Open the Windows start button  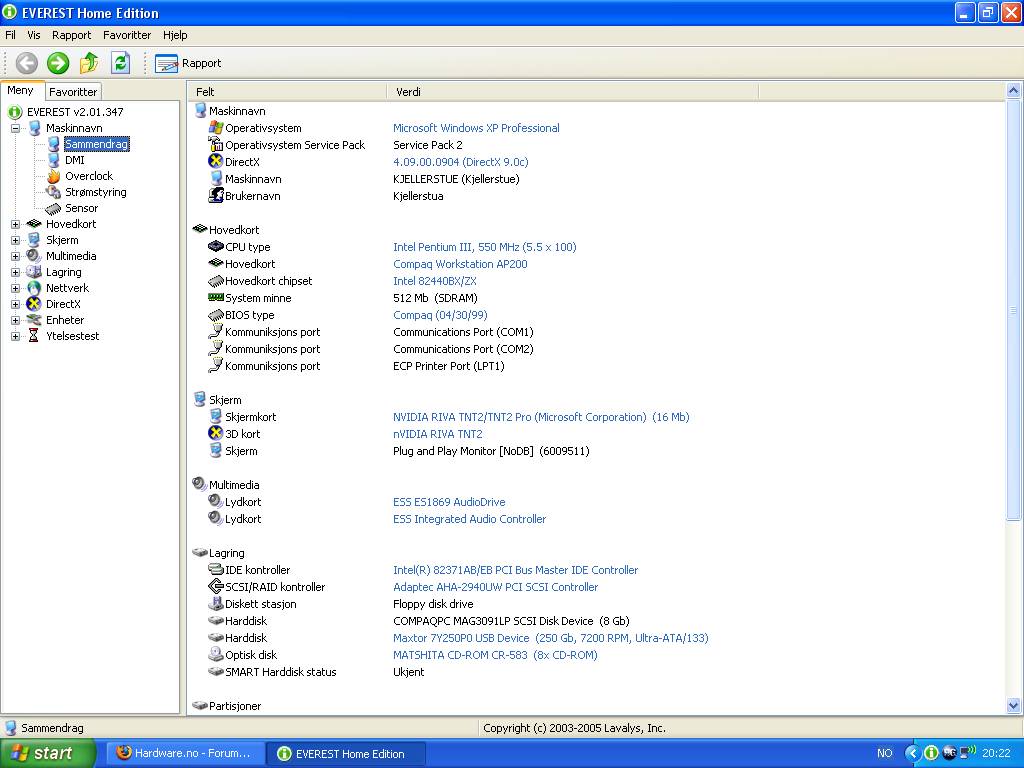[47, 753]
